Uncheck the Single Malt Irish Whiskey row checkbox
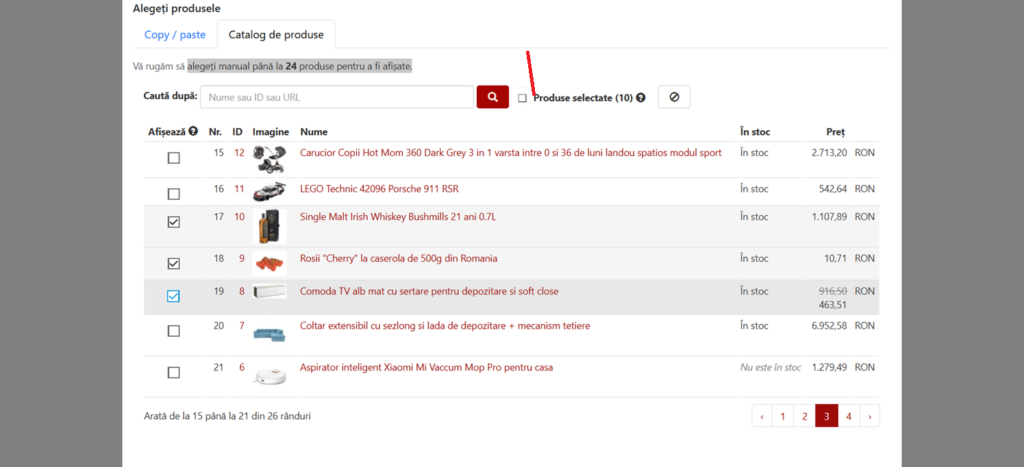This screenshot has width=1024, height=467. click(174, 222)
